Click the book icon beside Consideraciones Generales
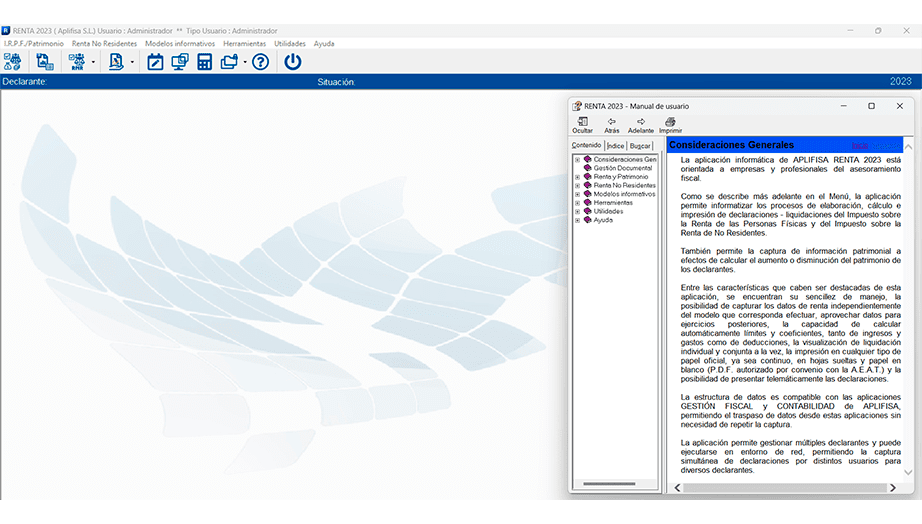Image resolution: width=922 pixels, height=524 pixels. point(587,159)
